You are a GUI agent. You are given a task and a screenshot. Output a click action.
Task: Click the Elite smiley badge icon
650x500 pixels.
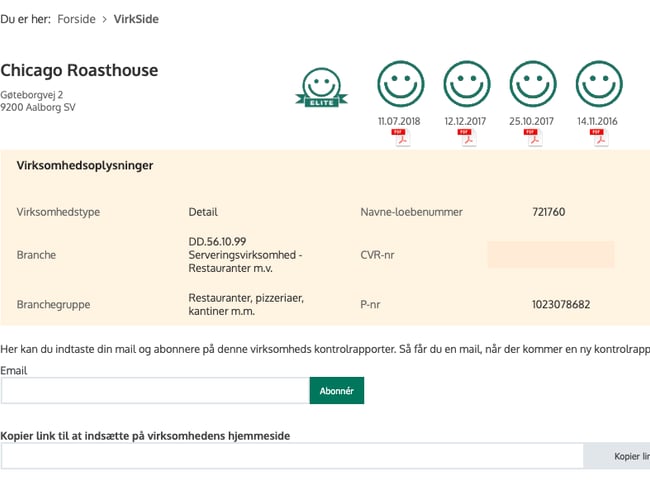click(x=322, y=88)
